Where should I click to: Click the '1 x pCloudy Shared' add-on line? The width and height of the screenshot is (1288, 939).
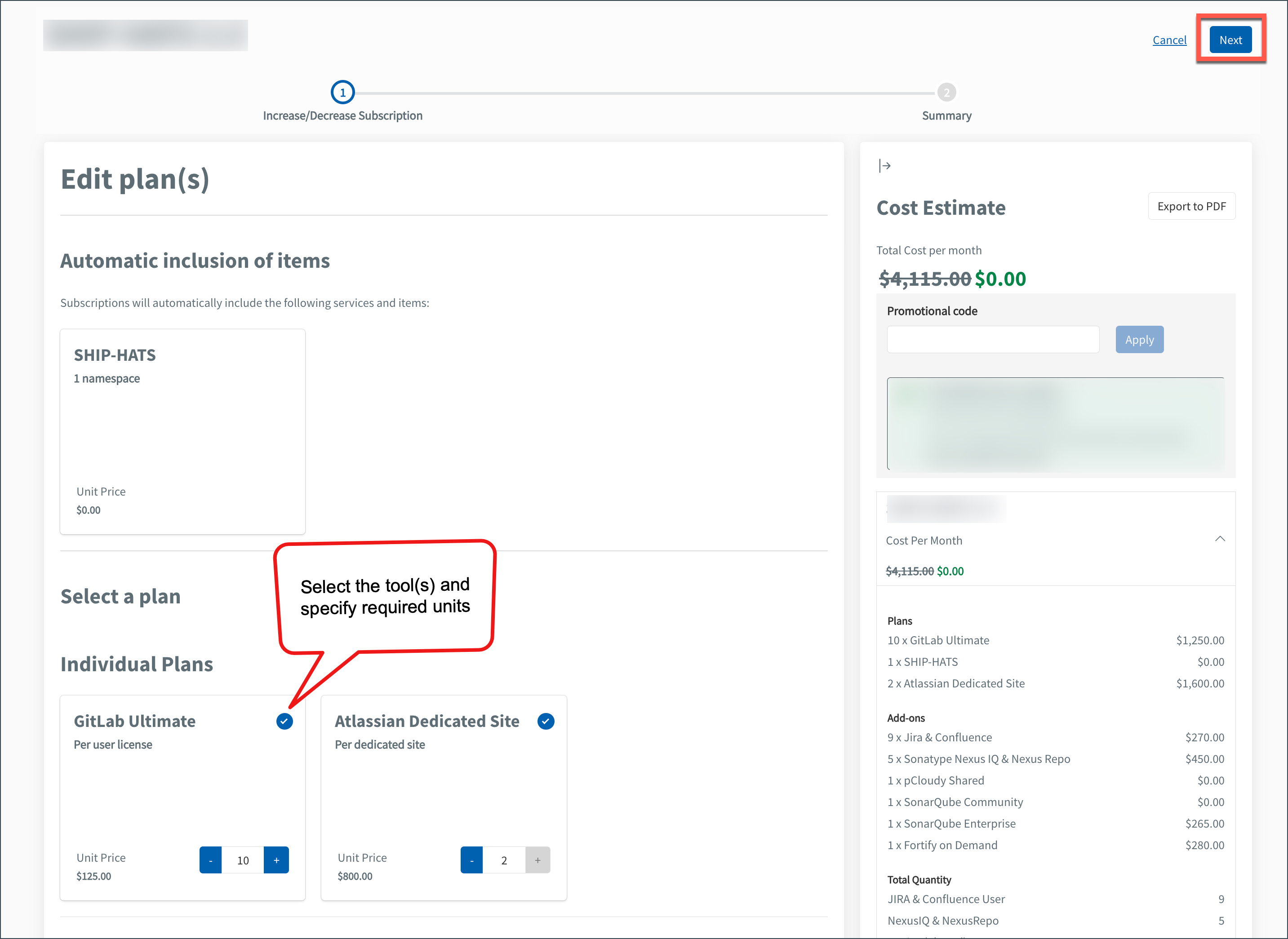pyautogui.click(x=1056, y=780)
